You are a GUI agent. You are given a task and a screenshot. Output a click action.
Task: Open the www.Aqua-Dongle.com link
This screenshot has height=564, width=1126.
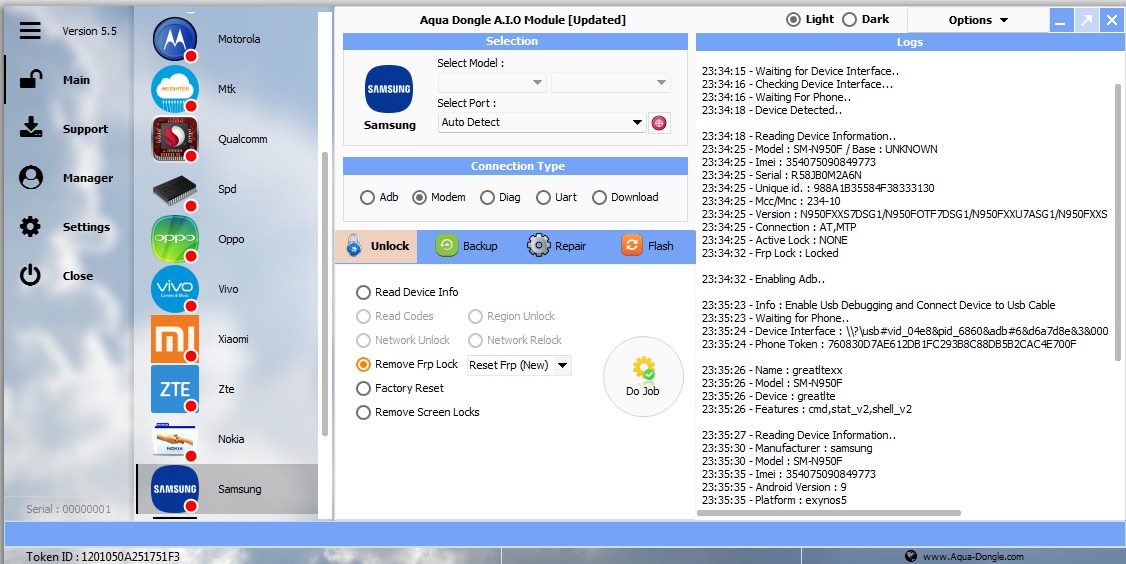973,556
